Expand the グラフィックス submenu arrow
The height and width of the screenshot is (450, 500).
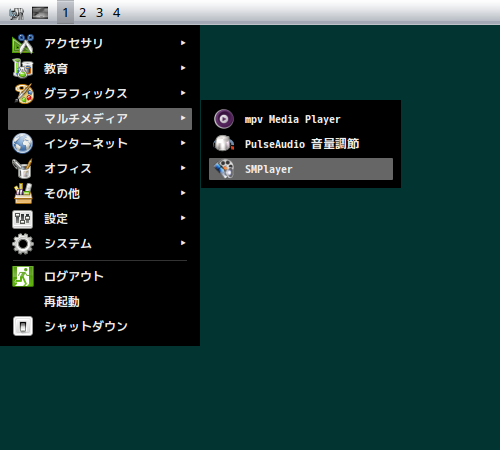point(183,93)
